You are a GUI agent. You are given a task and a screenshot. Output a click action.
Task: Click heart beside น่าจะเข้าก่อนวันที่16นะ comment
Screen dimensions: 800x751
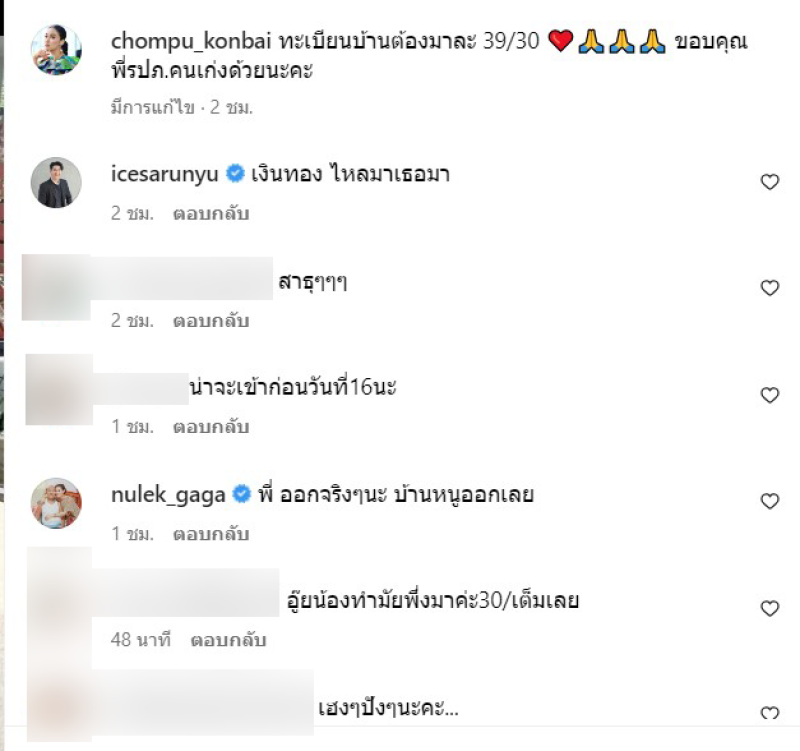point(769,395)
